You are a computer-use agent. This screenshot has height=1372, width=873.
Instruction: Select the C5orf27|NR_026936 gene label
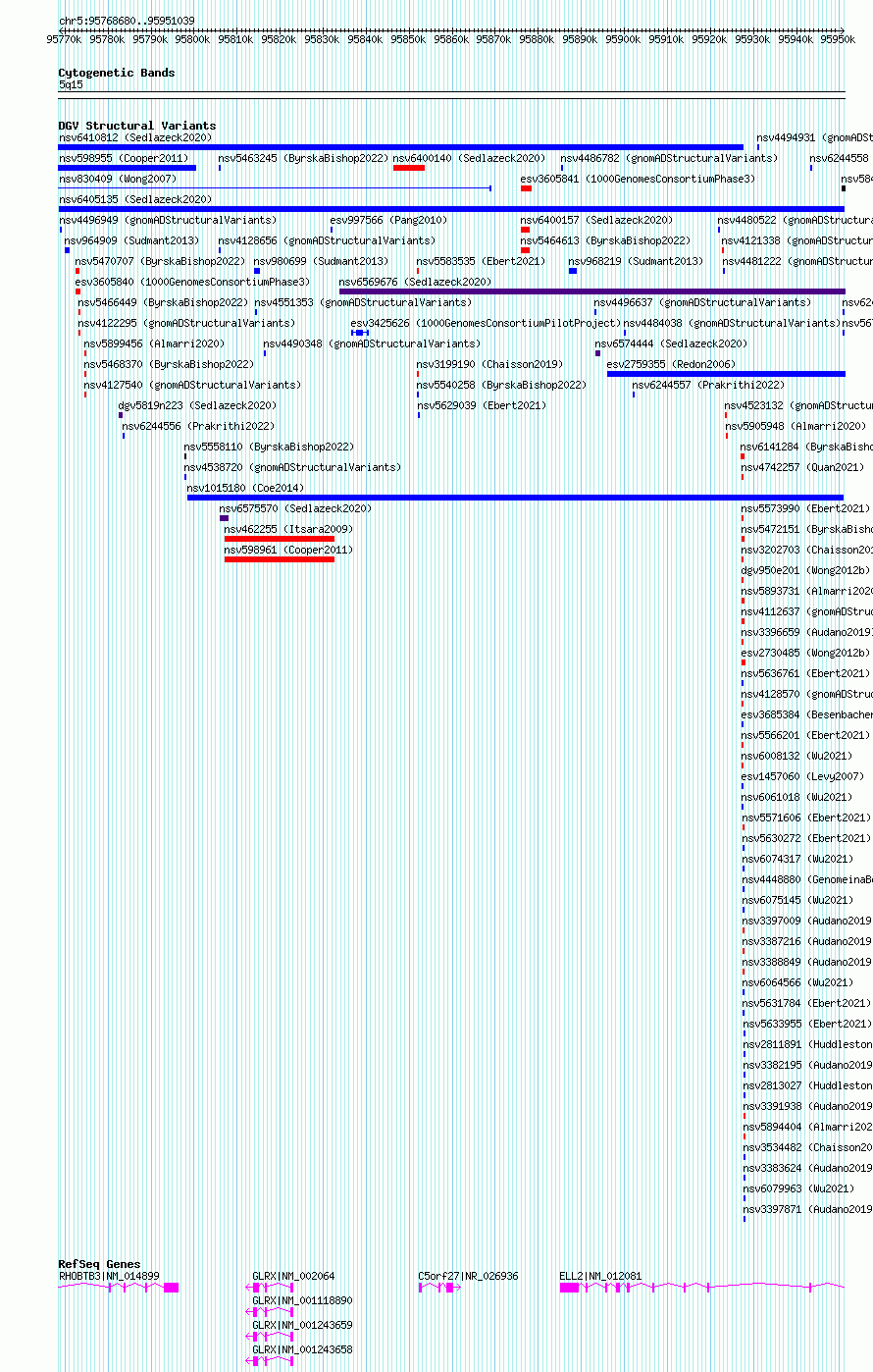click(469, 1276)
